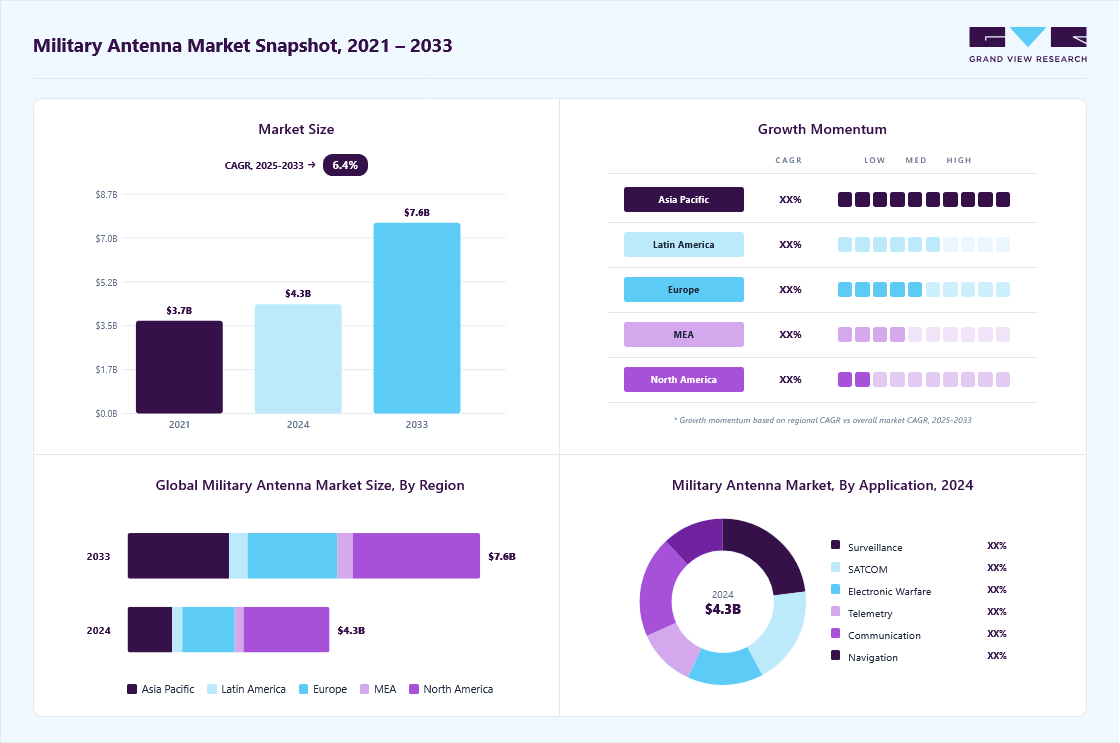The width and height of the screenshot is (1120, 743).
Task: Click the North America segment of the 2033 bar
Action: pyautogui.click(x=416, y=556)
